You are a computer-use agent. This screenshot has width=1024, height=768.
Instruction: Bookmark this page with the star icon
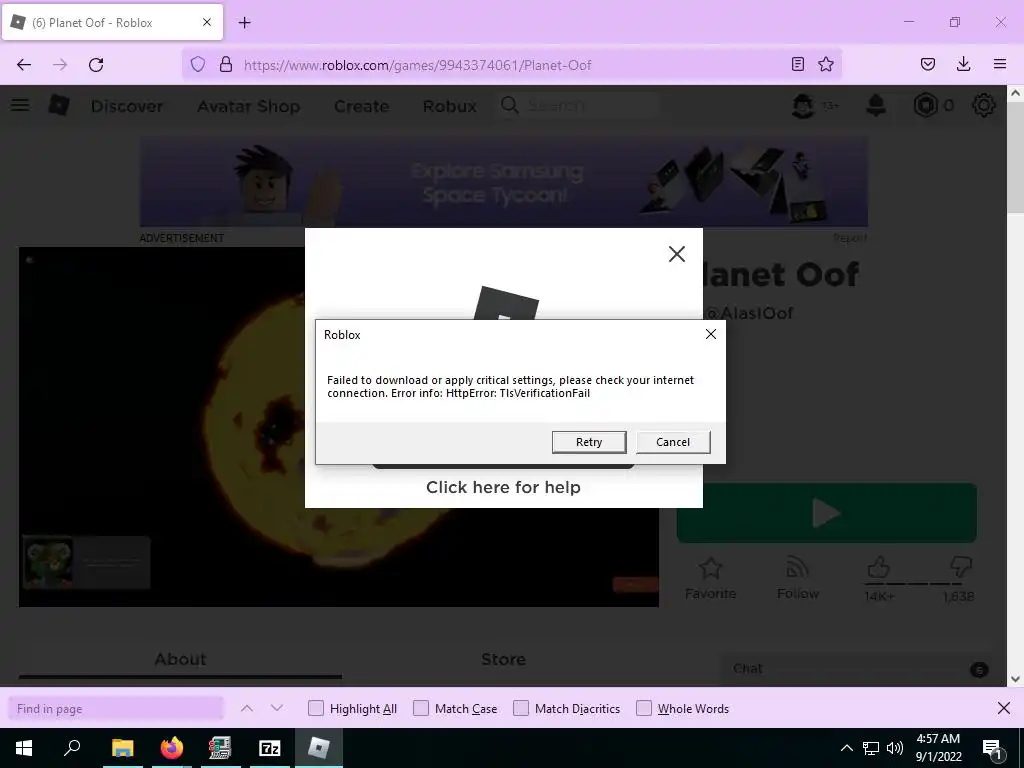point(825,64)
